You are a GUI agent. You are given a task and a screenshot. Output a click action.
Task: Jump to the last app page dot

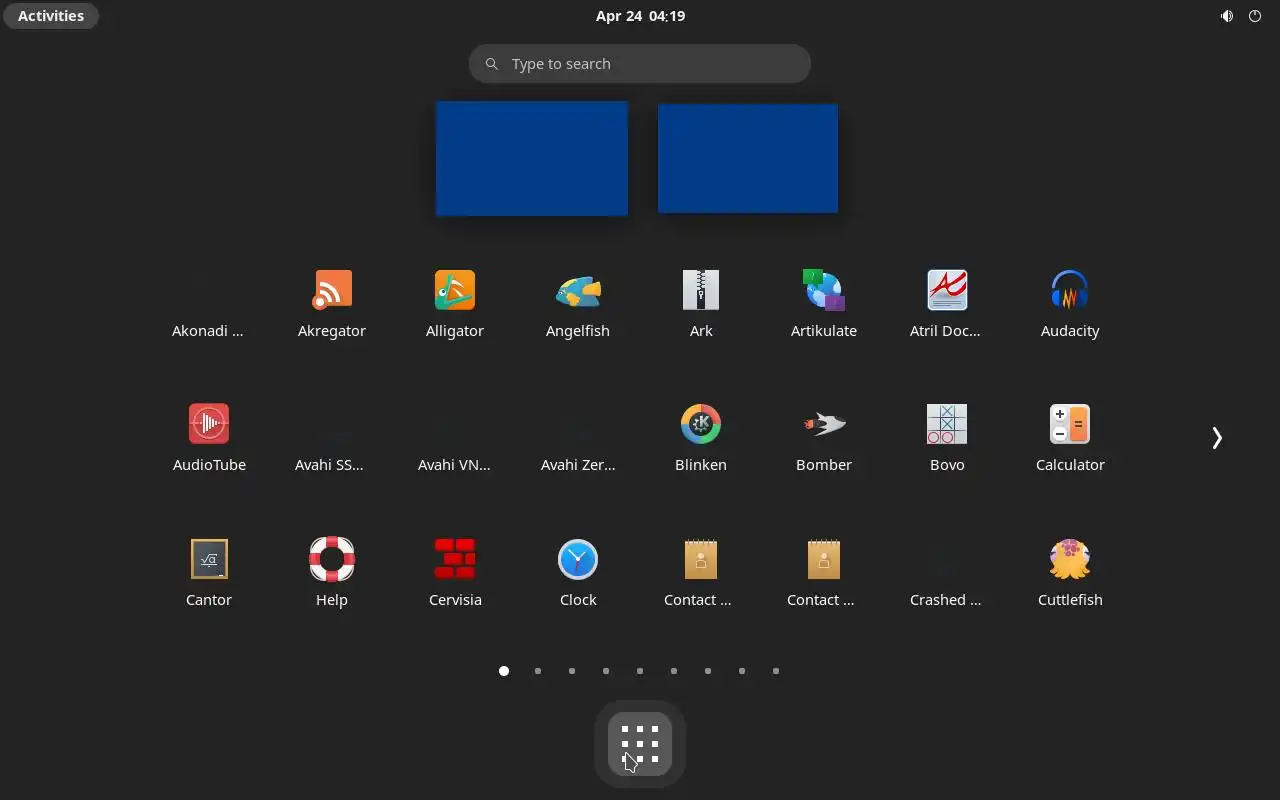tap(776, 671)
